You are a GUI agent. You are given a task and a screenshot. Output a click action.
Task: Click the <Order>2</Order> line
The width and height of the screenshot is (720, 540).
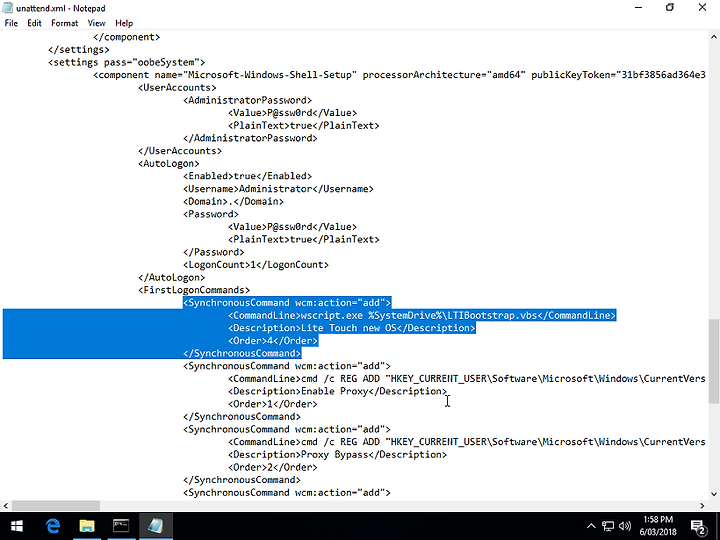click(x=273, y=467)
